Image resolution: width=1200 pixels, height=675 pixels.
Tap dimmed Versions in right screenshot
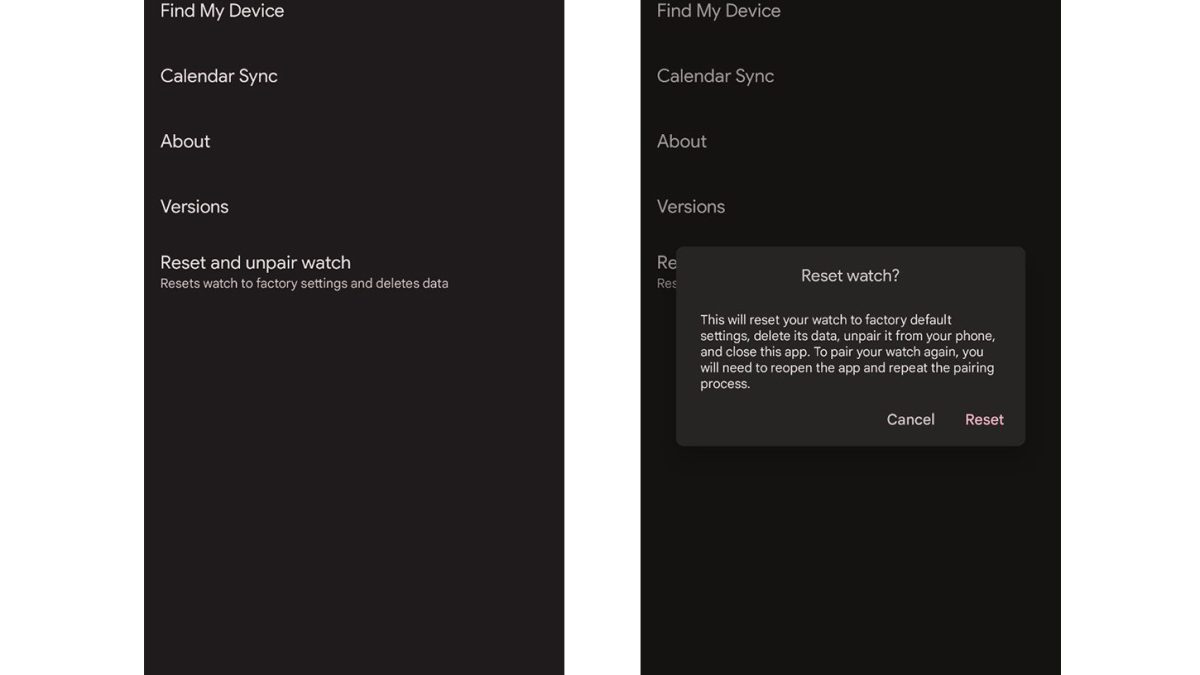click(x=690, y=207)
